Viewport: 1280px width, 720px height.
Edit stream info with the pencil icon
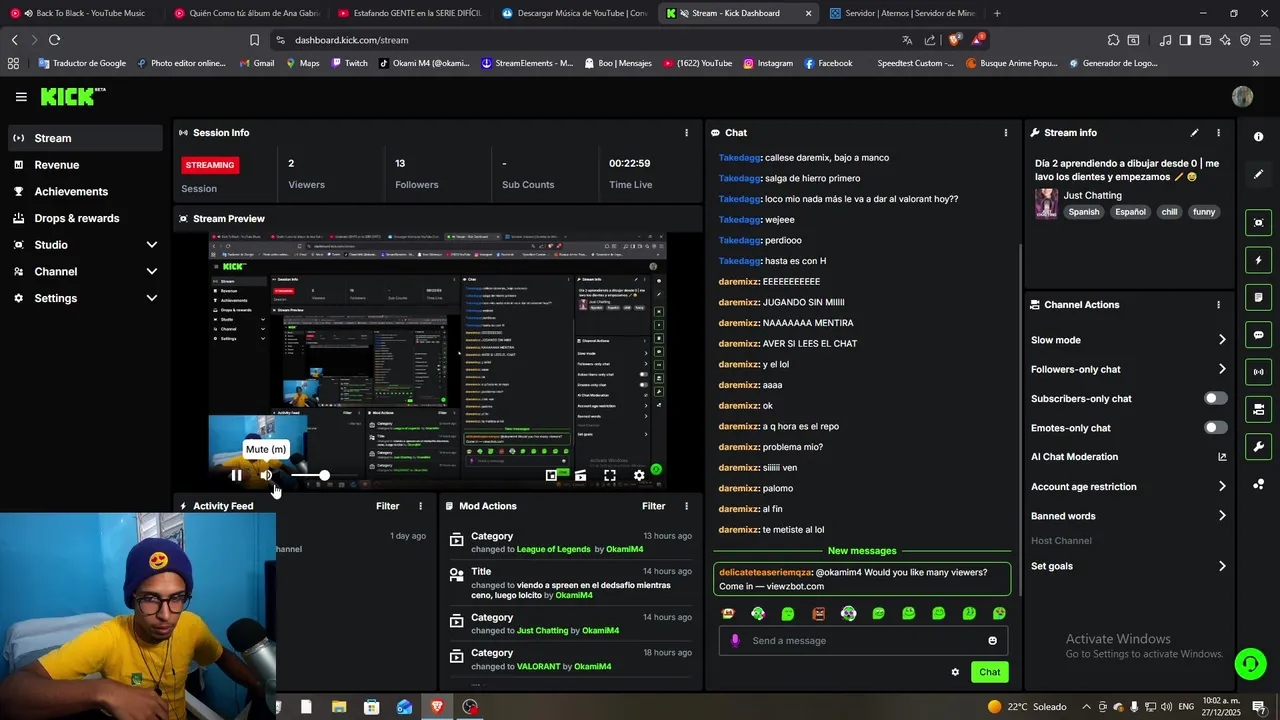tap(1194, 132)
